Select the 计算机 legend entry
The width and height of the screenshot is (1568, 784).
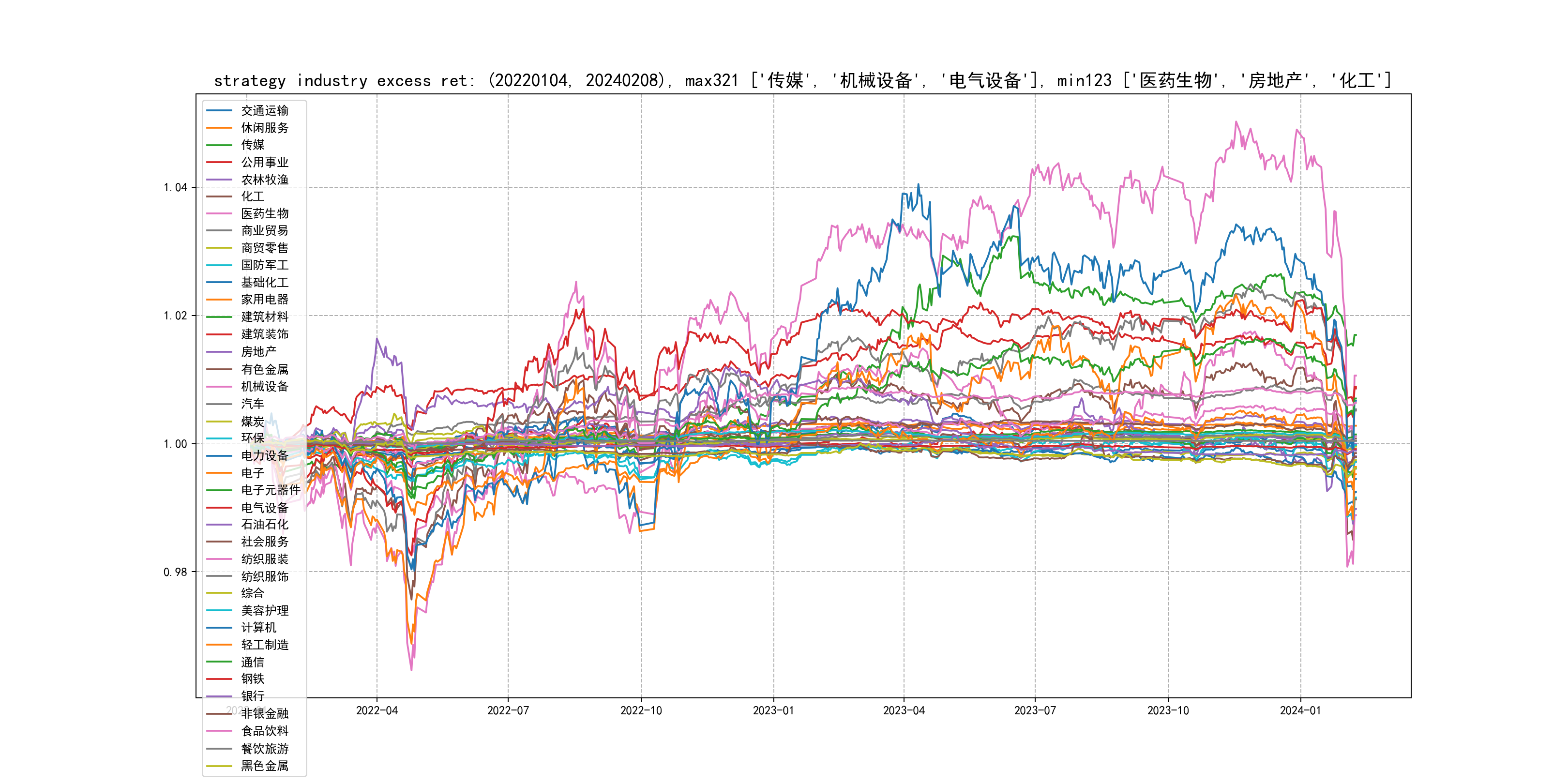258,628
